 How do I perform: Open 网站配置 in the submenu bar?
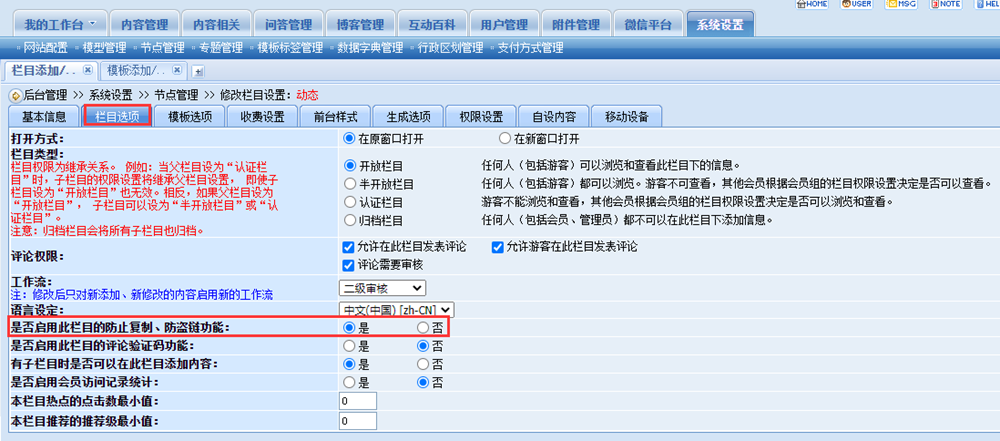pyautogui.click(x=45, y=48)
